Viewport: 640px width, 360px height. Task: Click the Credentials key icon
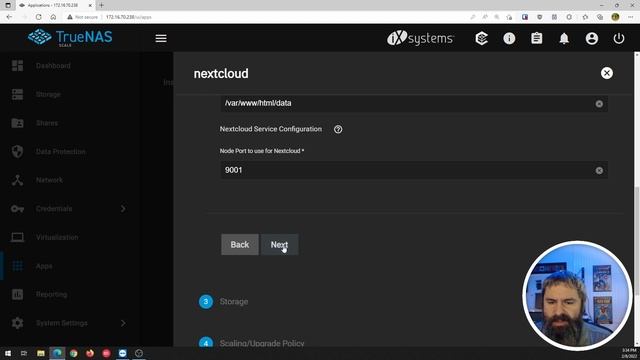point(17,209)
